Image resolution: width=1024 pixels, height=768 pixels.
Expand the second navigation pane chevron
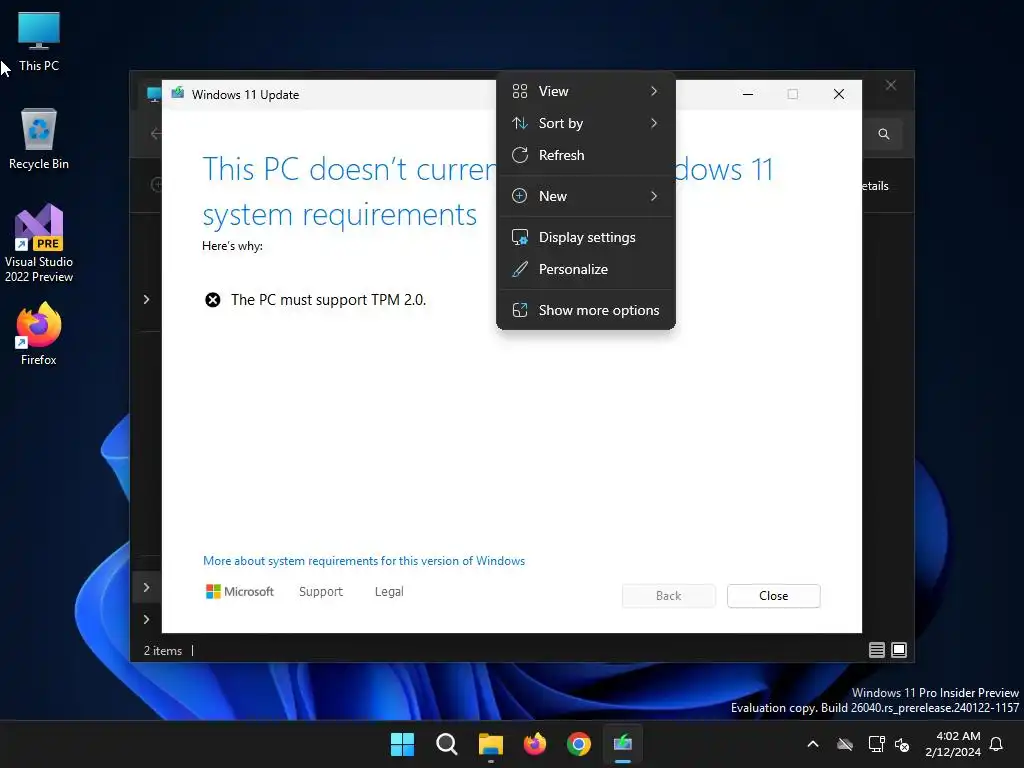146,587
